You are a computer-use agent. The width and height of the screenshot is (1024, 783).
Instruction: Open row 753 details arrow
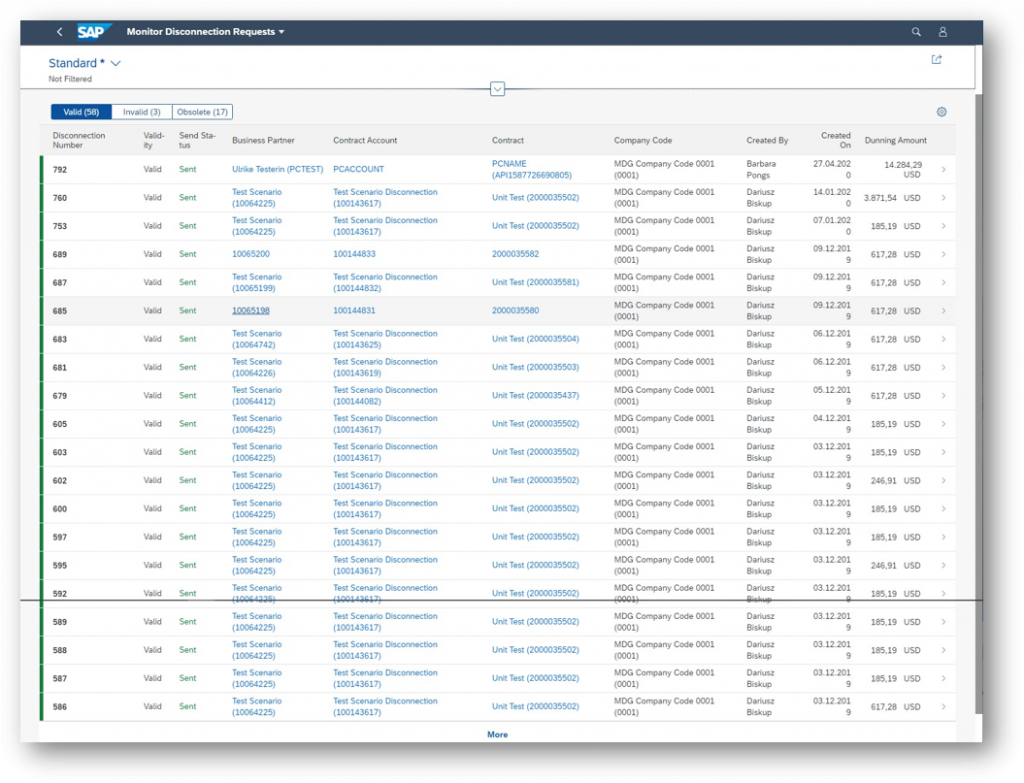pos(944,226)
